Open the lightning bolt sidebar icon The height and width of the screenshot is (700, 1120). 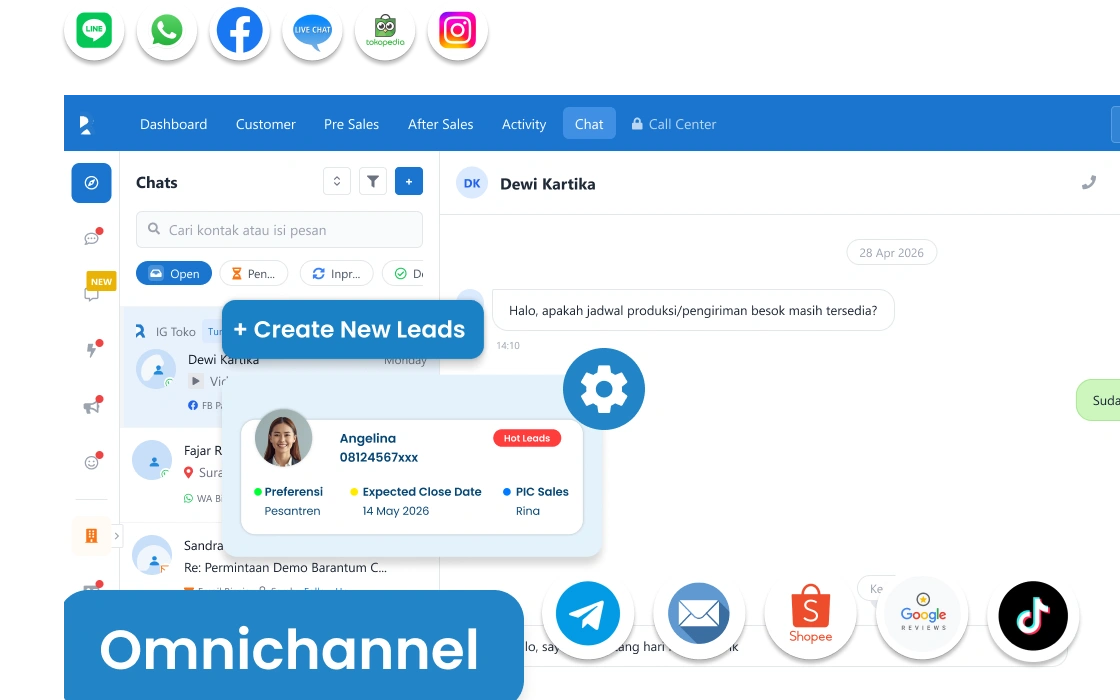click(91, 349)
